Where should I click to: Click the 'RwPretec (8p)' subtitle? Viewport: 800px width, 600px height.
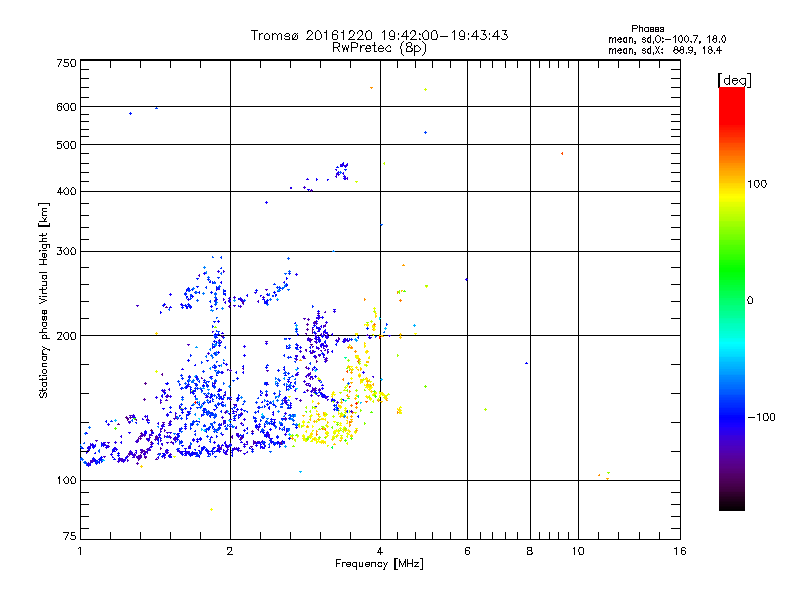coord(379,48)
